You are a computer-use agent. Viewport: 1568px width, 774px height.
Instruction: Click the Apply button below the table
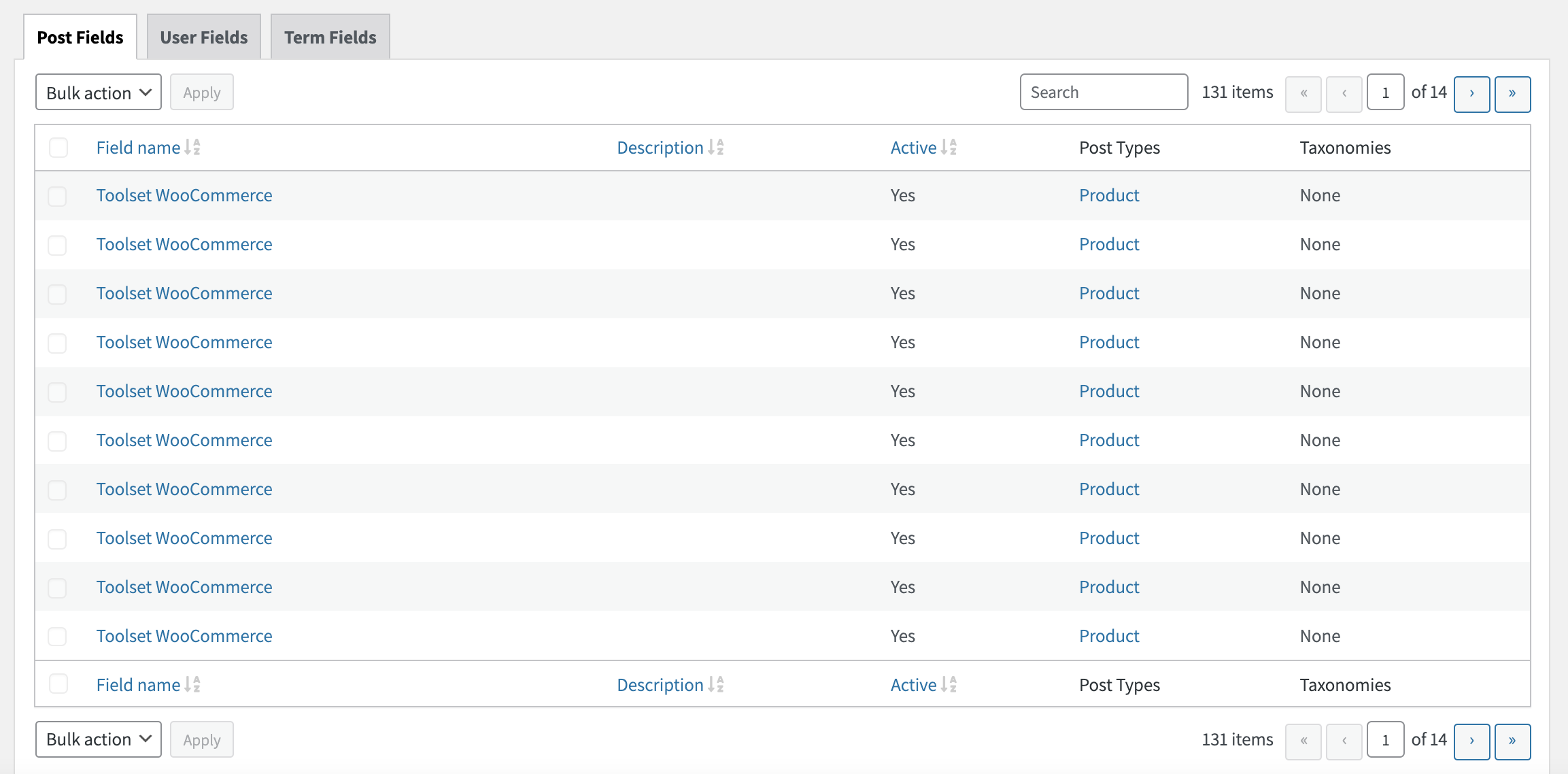[x=202, y=739]
